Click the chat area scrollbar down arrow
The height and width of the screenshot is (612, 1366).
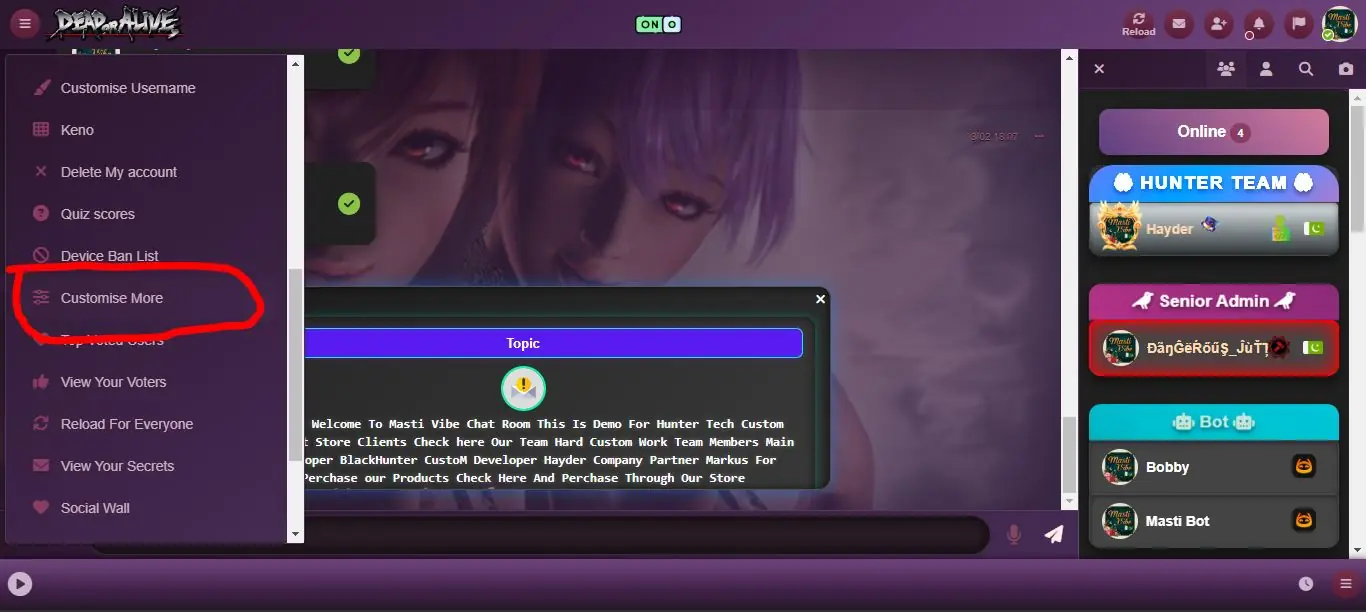[x=1069, y=501]
